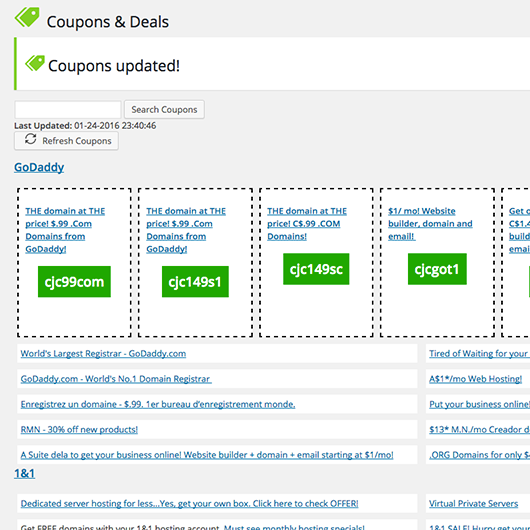Click the refresh arrows icon
530x530 pixels.
point(30,139)
